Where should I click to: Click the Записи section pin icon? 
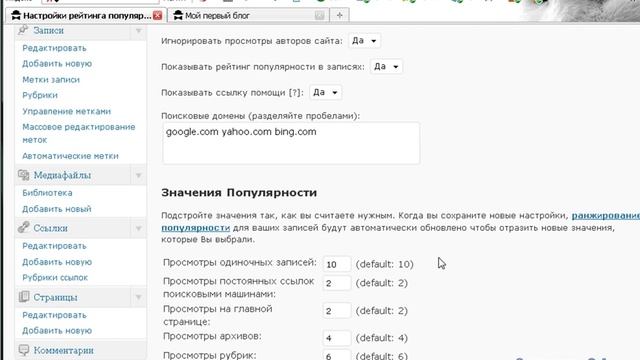pyautogui.click(x=23, y=30)
